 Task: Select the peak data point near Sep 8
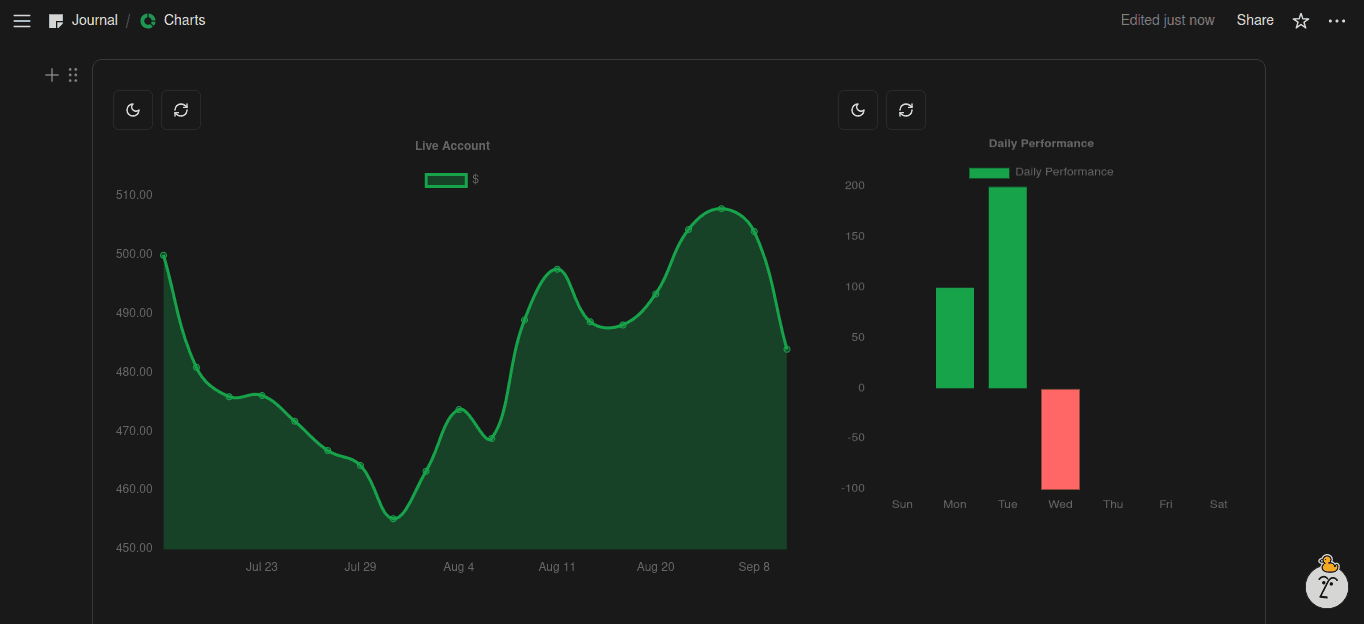[721, 208]
